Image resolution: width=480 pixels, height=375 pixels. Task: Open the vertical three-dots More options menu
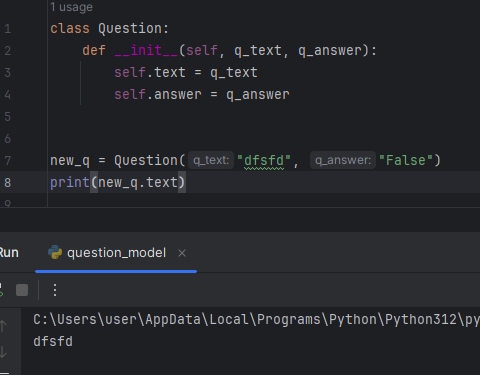(55, 290)
